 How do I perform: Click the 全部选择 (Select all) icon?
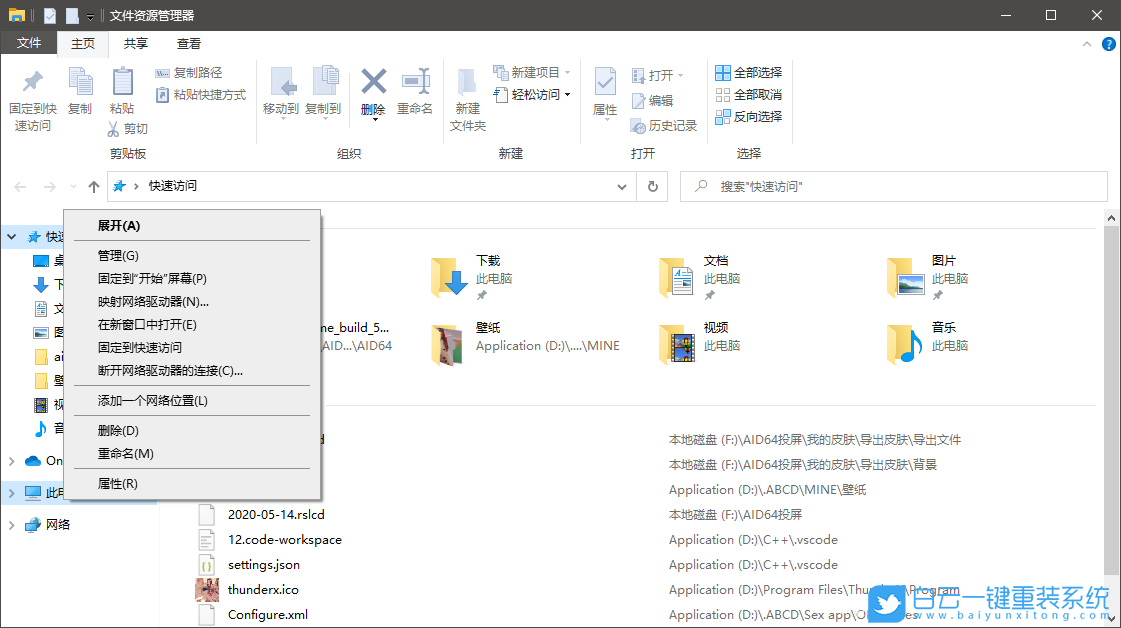722,71
